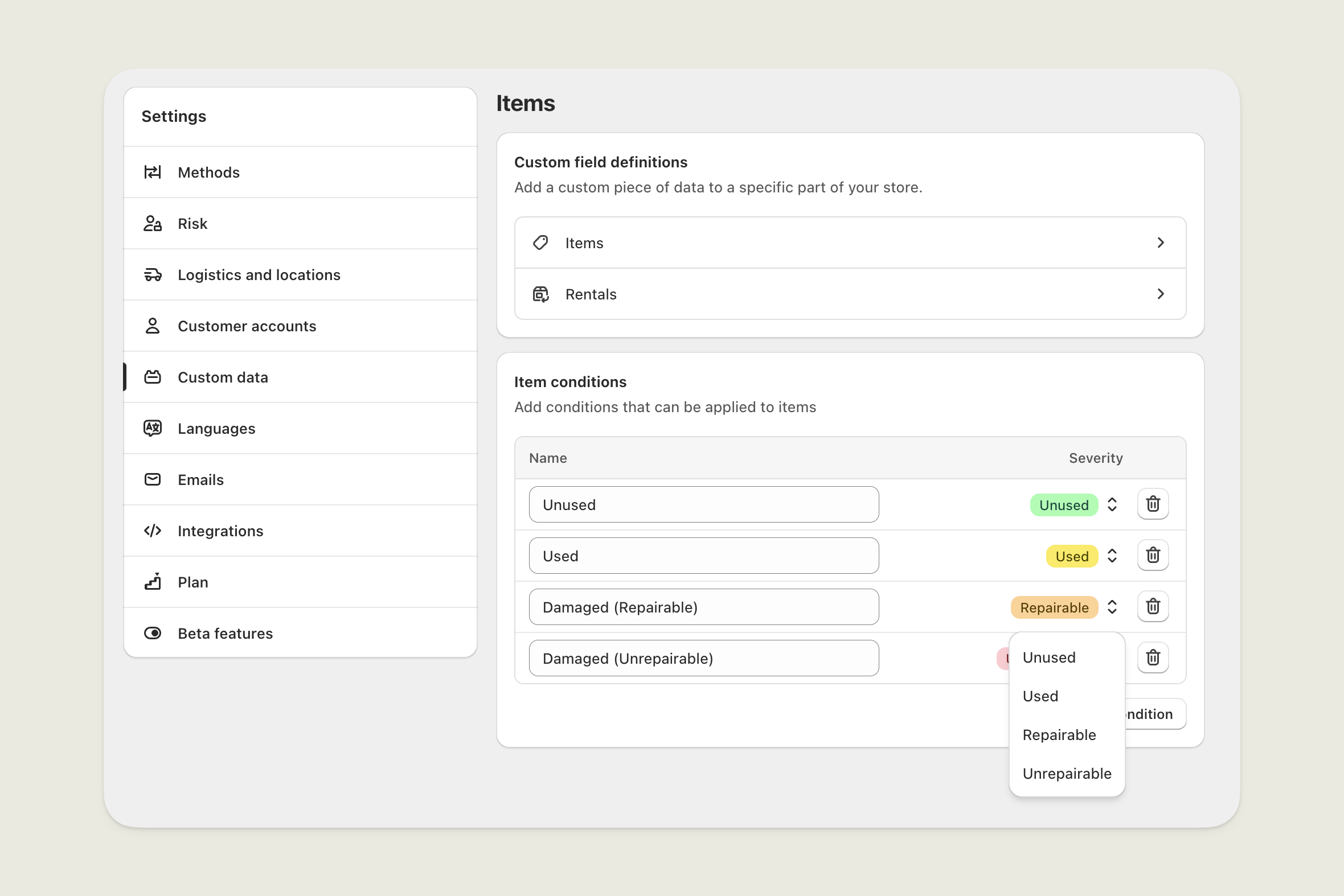
Task: Toggle Repairable severity dropdown arrows
Action: (x=1112, y=607)
